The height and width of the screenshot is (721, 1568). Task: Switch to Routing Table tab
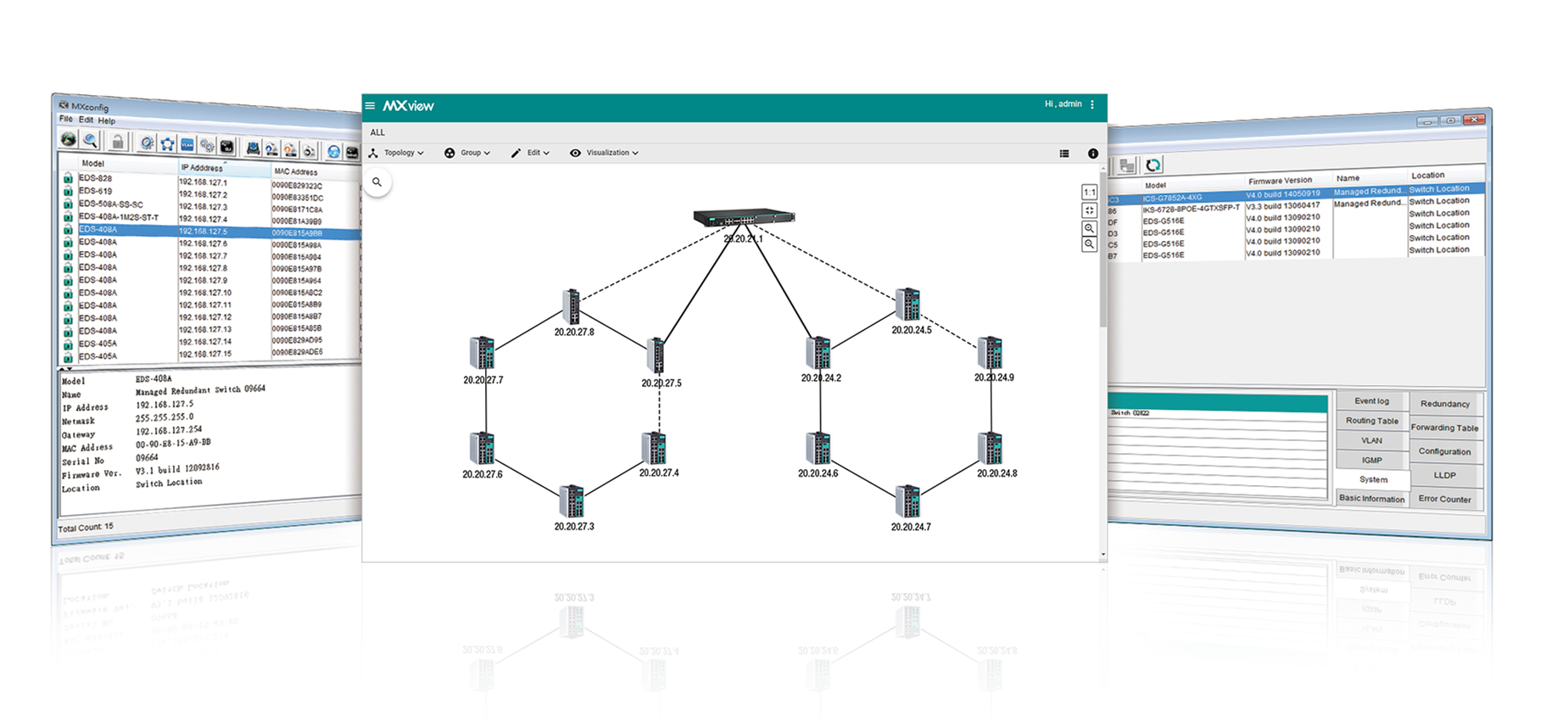pos(1371,421)
